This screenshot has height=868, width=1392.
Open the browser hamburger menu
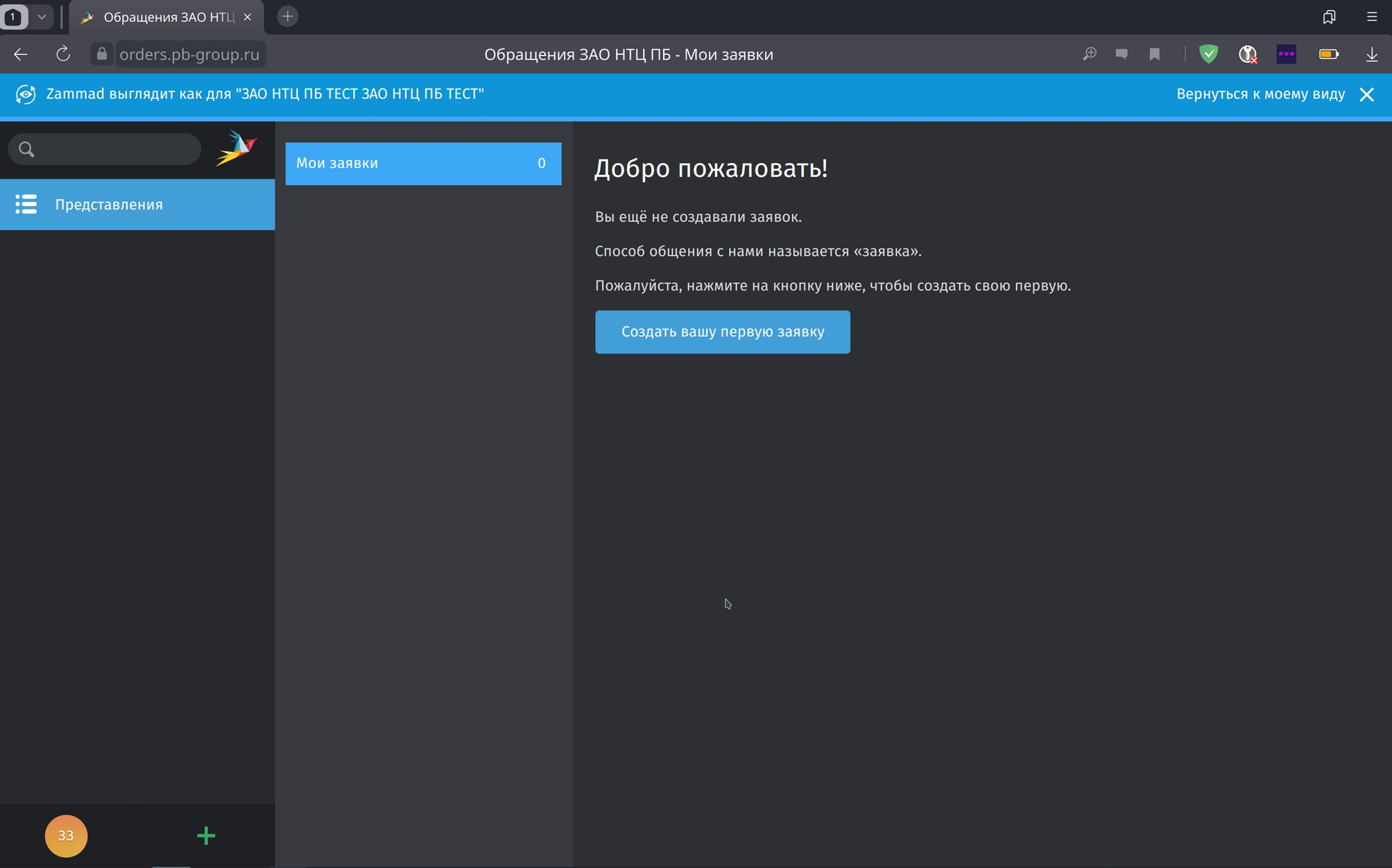(1372, 17)
